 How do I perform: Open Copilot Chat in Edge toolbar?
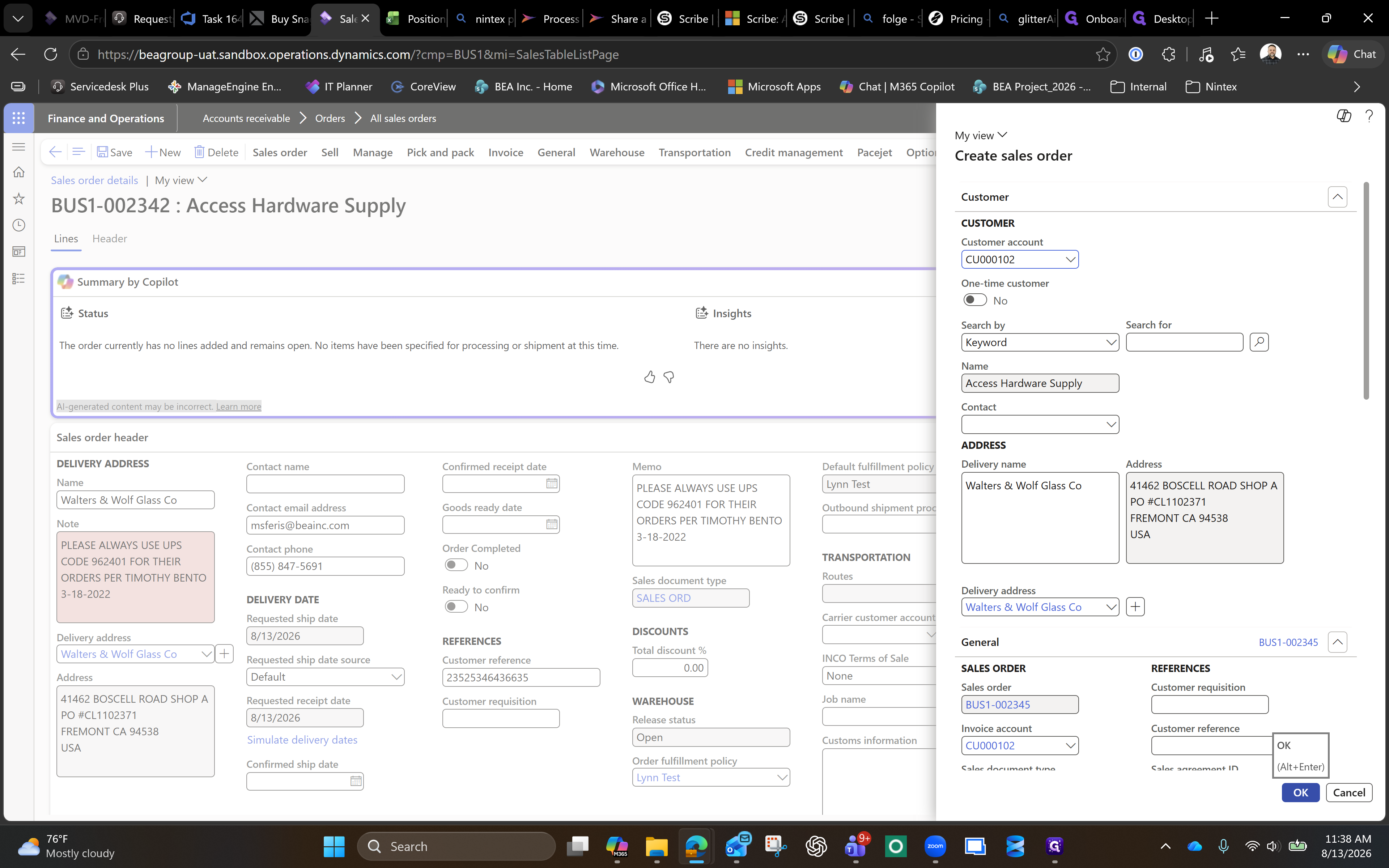click(x=1352, y=55)
